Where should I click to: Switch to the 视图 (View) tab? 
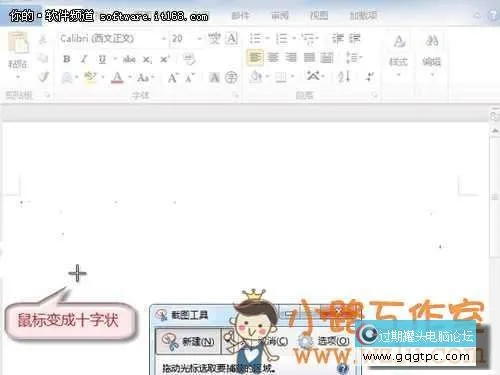point(319,15)
